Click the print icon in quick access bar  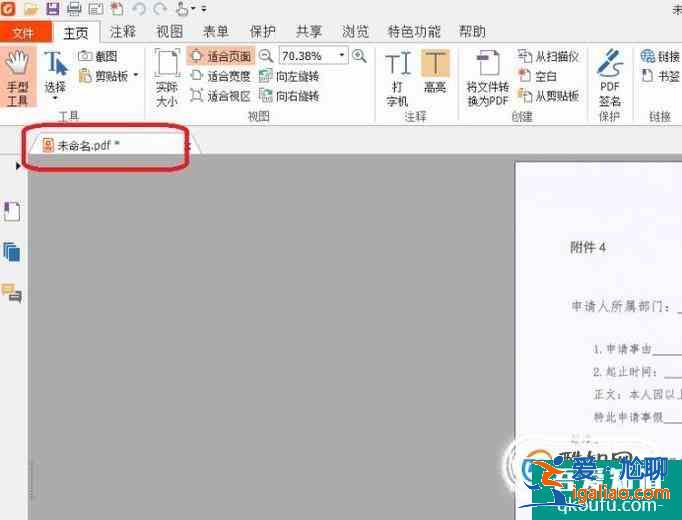(x=74, y=8)
